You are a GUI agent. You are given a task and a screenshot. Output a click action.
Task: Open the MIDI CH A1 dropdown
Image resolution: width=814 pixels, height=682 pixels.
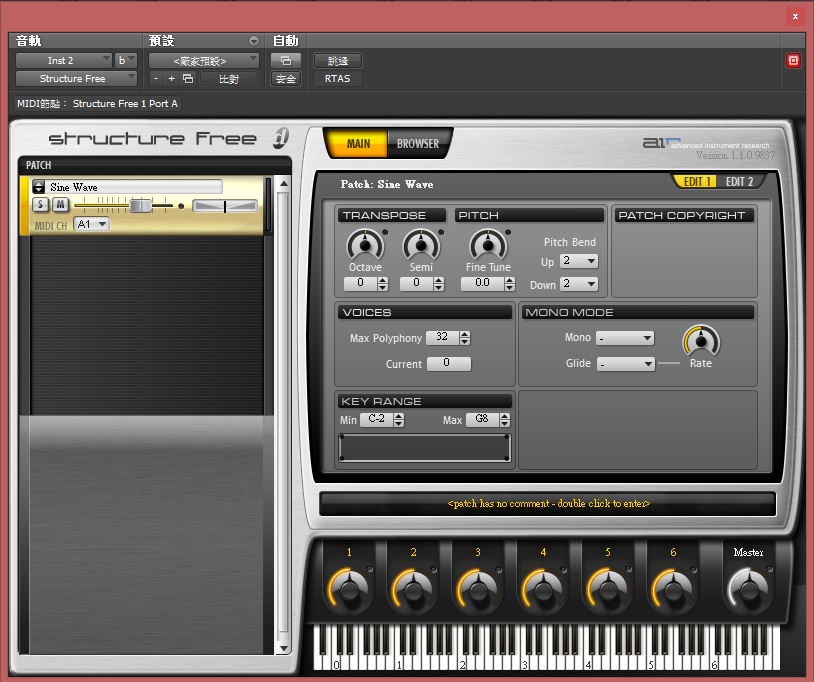pos(91,224)
